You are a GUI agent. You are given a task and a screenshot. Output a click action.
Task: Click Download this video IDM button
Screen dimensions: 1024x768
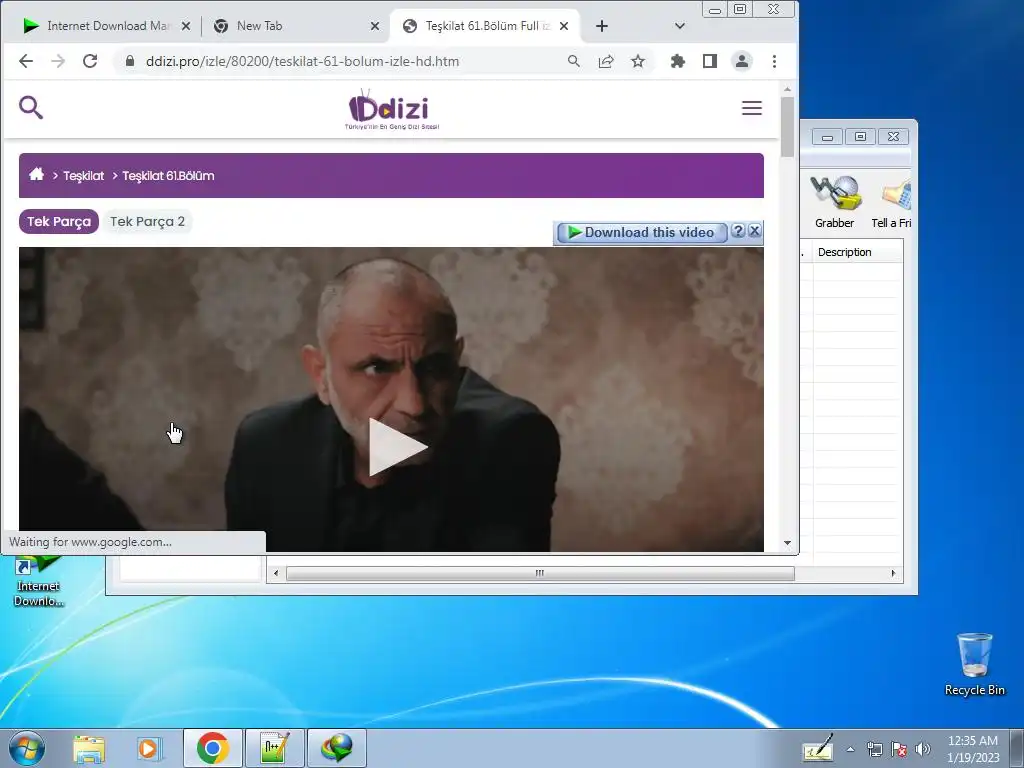641,232
